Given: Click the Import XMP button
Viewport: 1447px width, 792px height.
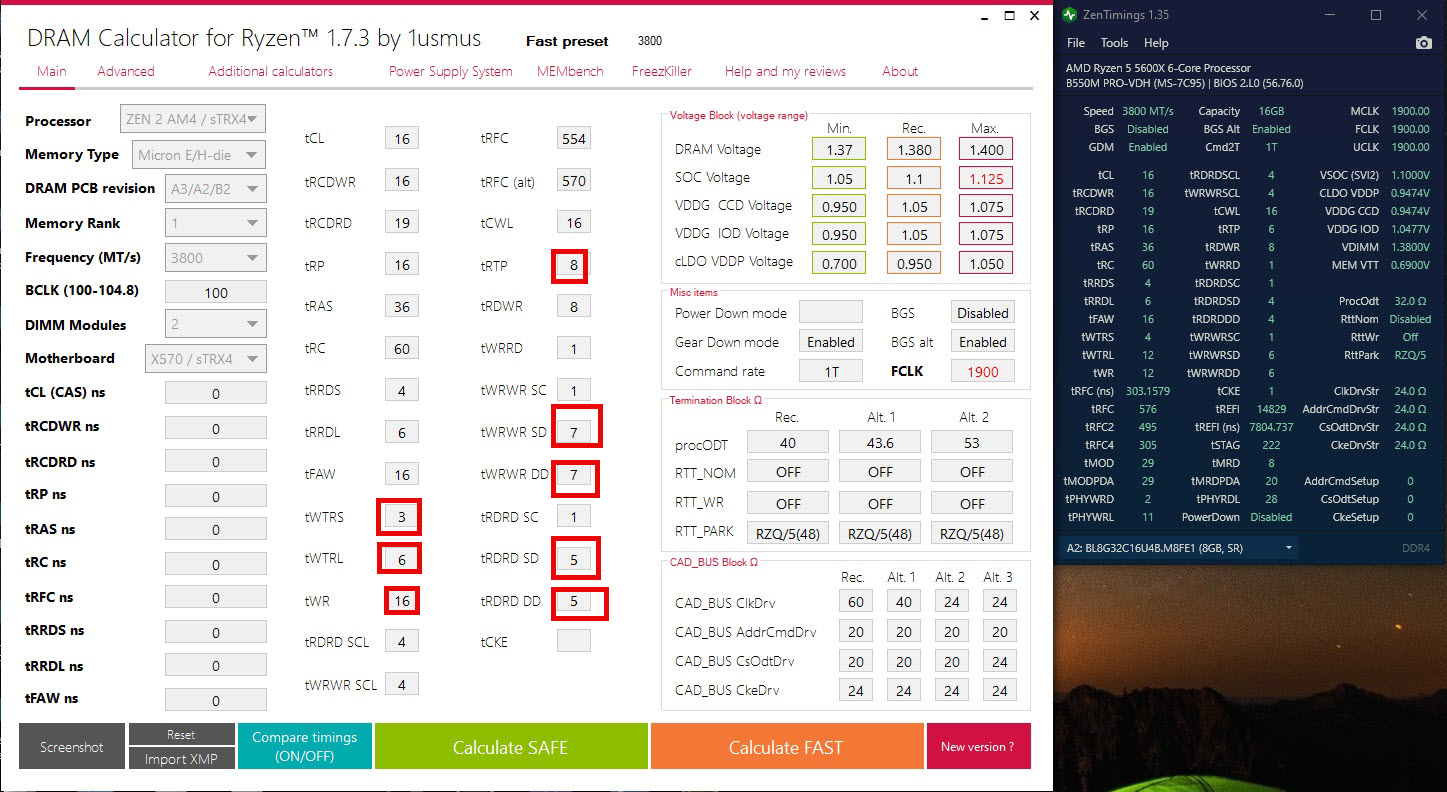Looking at the screenshot, I should (x=181, y=759).
